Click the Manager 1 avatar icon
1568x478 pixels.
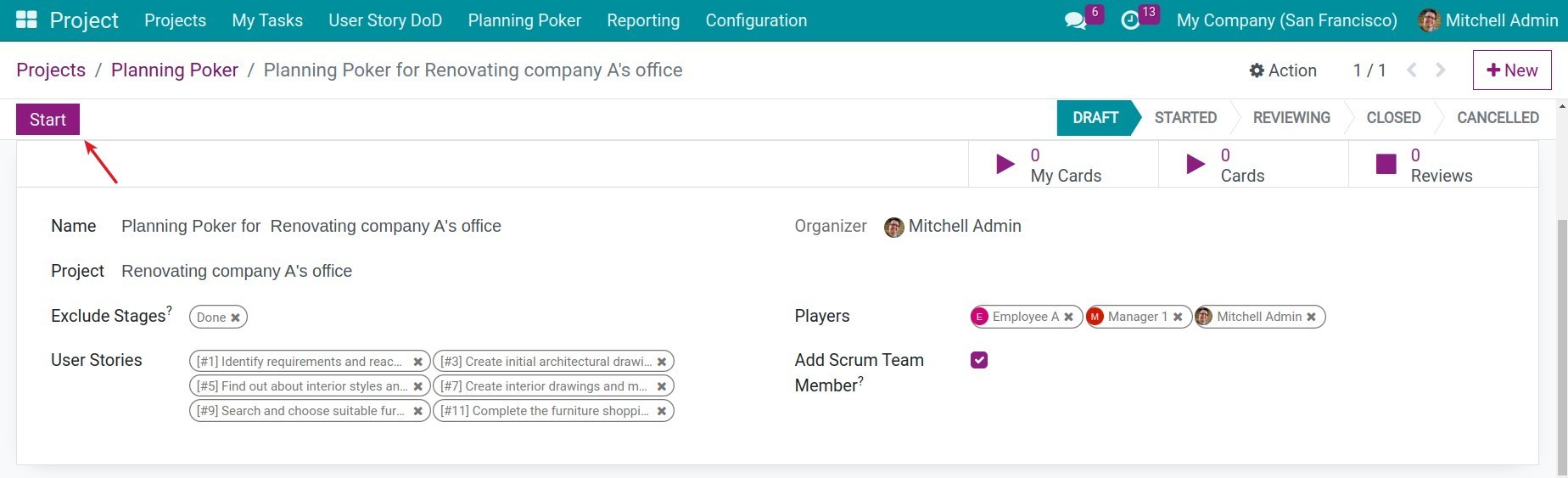pyautogui.click(x=1095, y=317)
